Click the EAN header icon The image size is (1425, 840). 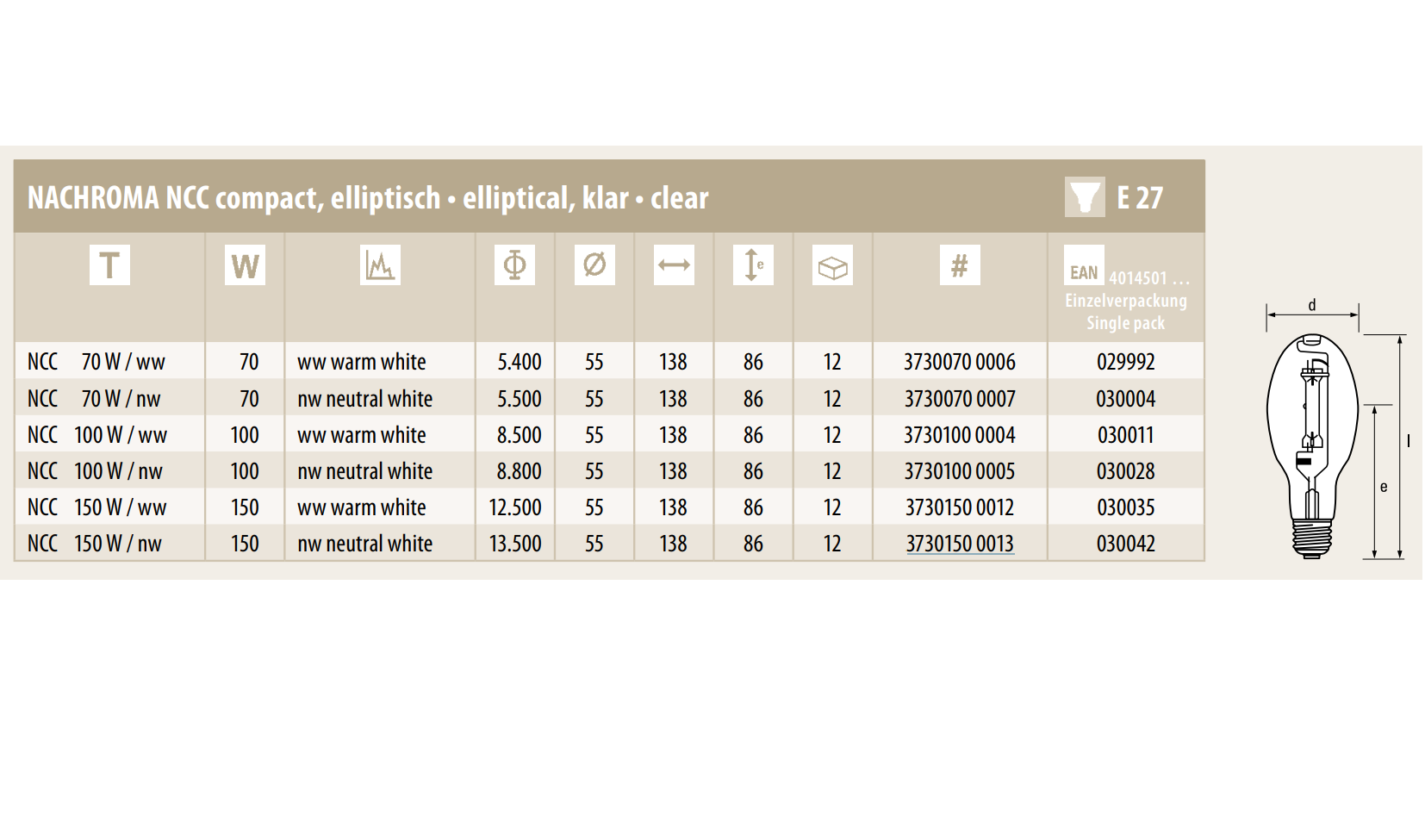click(x=1084, y=265)
